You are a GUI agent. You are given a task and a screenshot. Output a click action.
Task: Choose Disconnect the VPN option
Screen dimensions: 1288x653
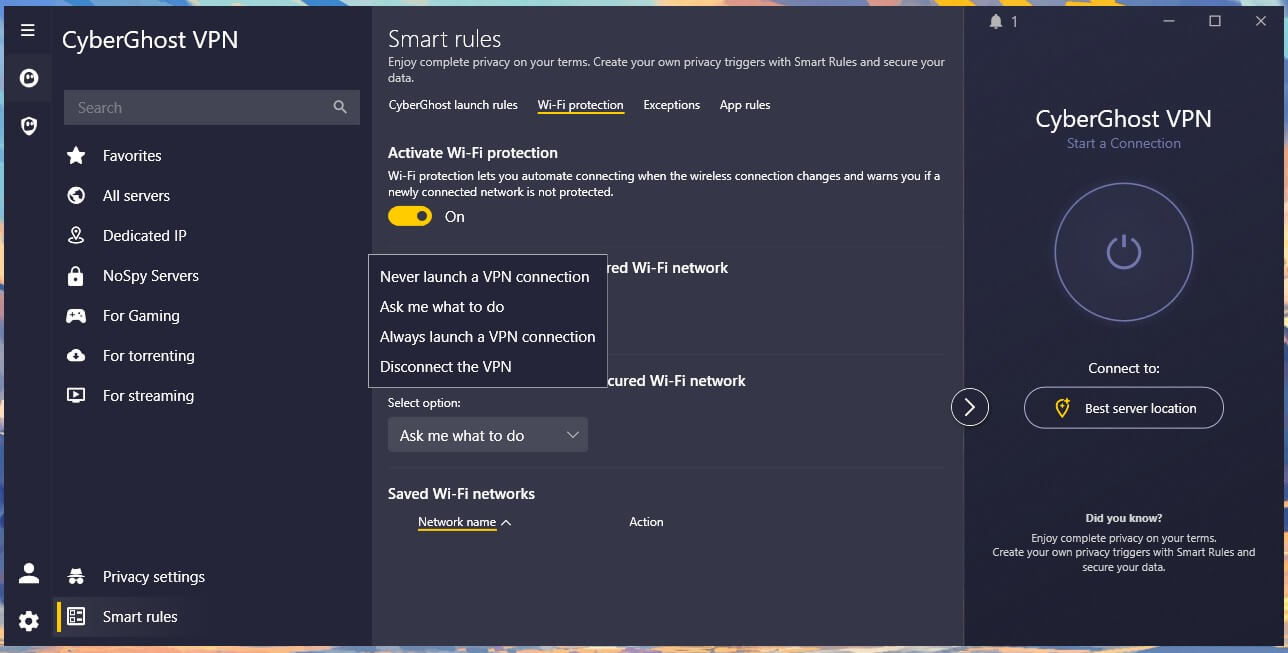446,366
